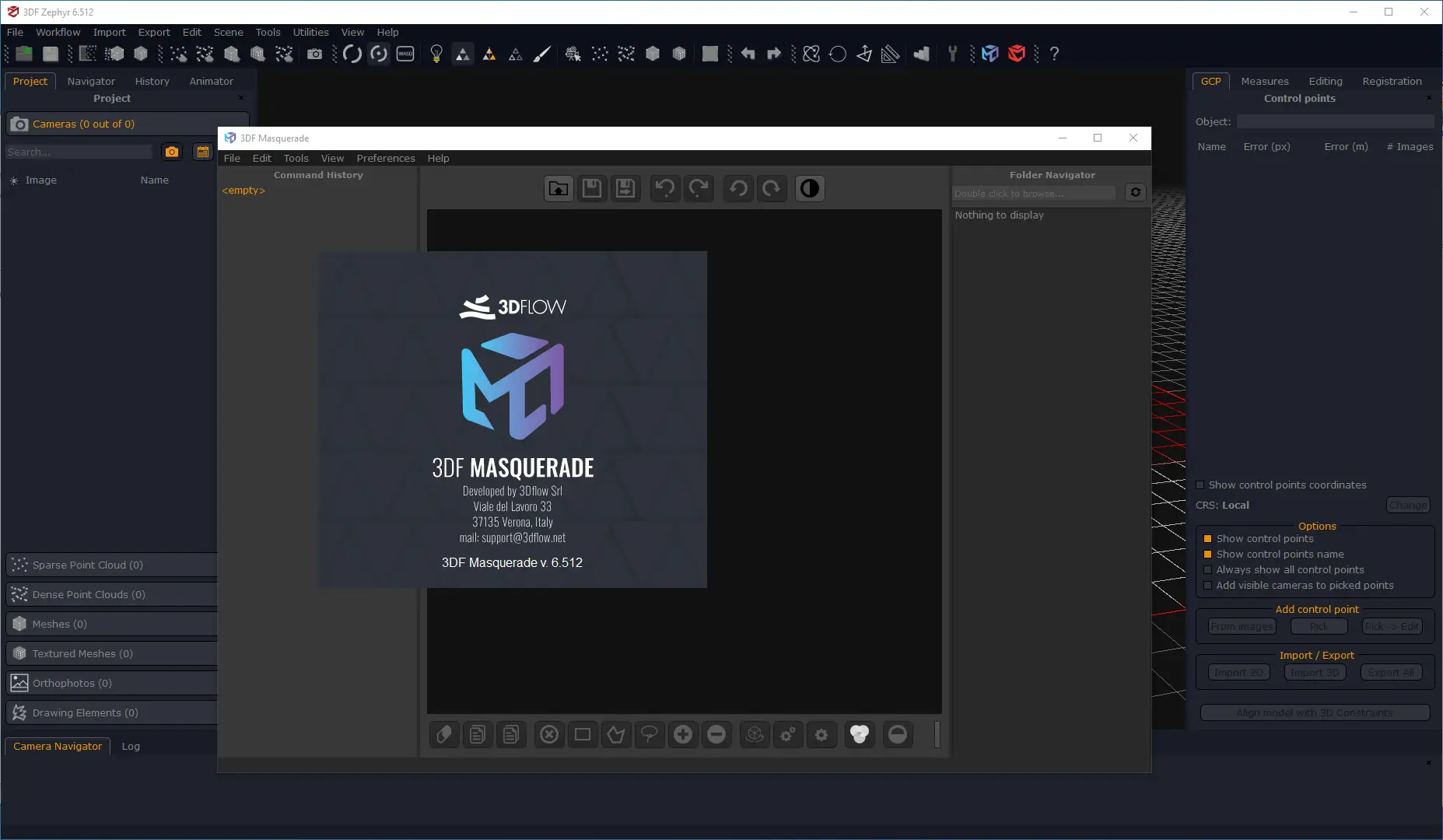Expand the Orthophotos (0) section
The width and height of the screenshot is (1443, 840).
click(x=112, y=683)
